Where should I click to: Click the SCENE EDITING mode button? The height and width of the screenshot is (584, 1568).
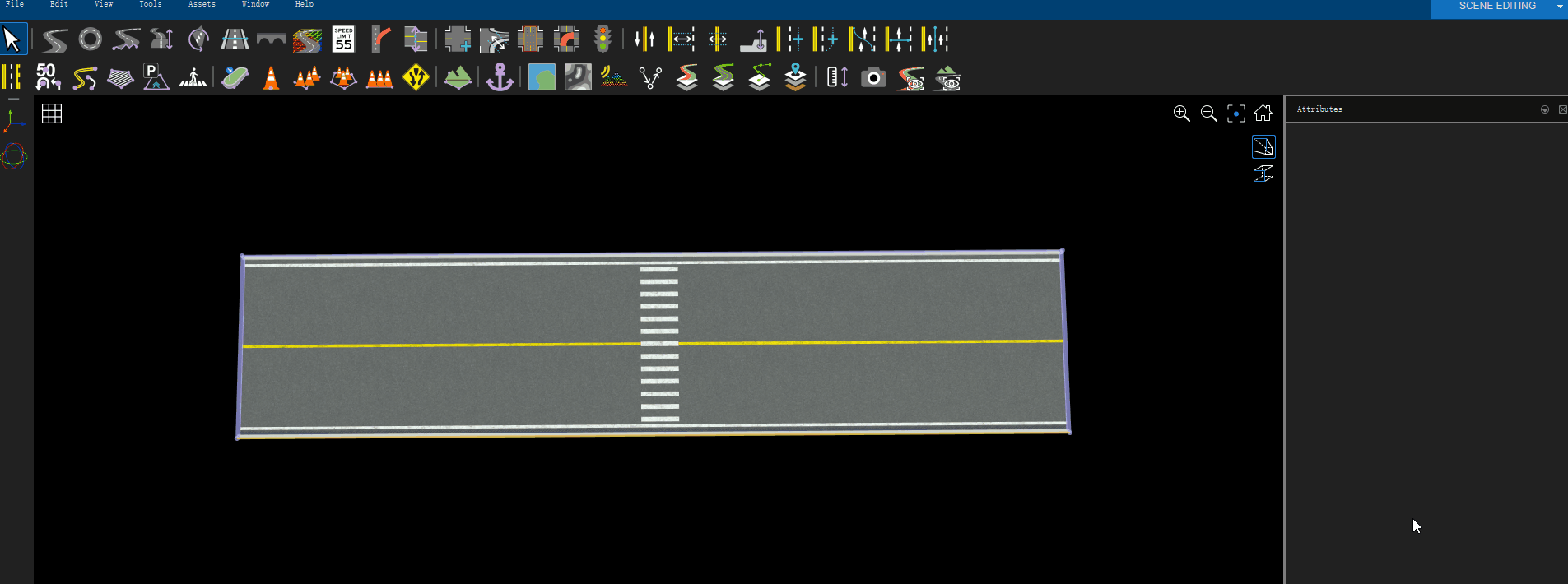[1497, 7]
